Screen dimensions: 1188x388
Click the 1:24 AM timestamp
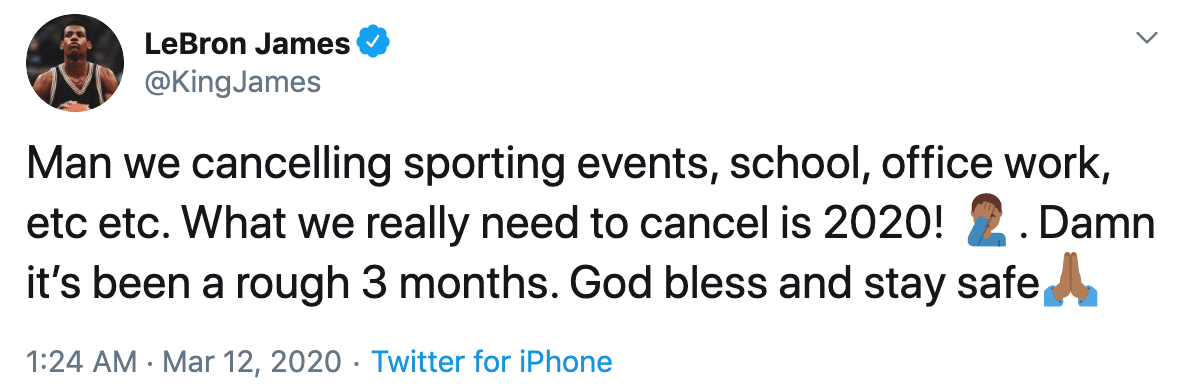(x=82, y=361)
